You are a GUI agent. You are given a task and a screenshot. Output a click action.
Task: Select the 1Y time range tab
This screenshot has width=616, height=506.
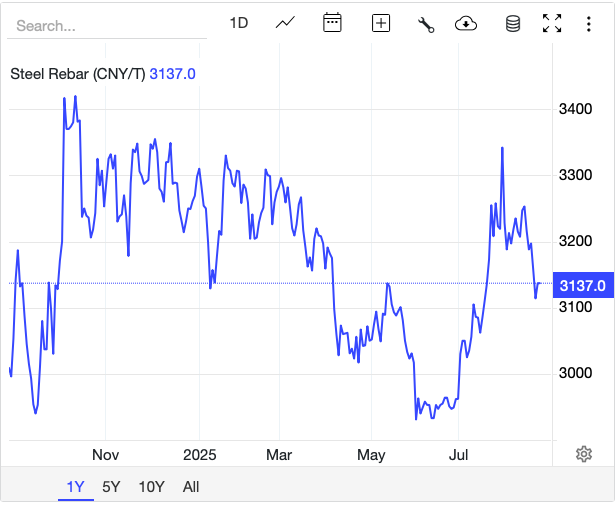pyautogui.click(x=76, y=487)
